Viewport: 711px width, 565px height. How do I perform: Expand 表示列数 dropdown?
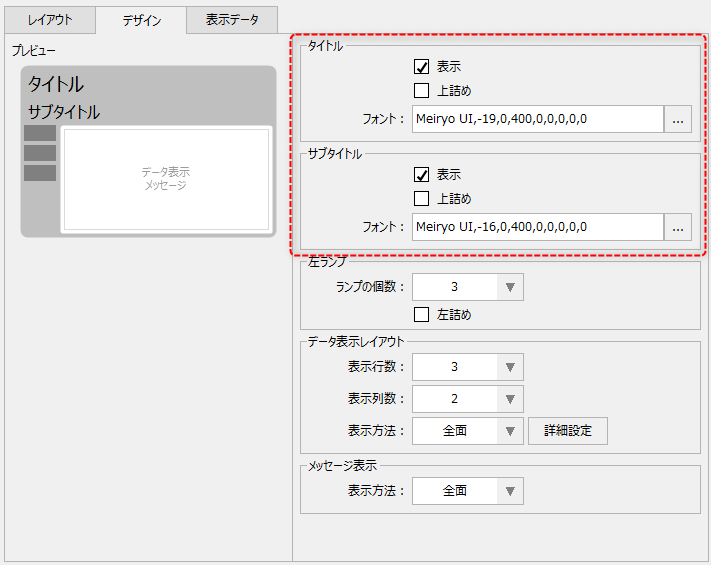click(510, 399)
